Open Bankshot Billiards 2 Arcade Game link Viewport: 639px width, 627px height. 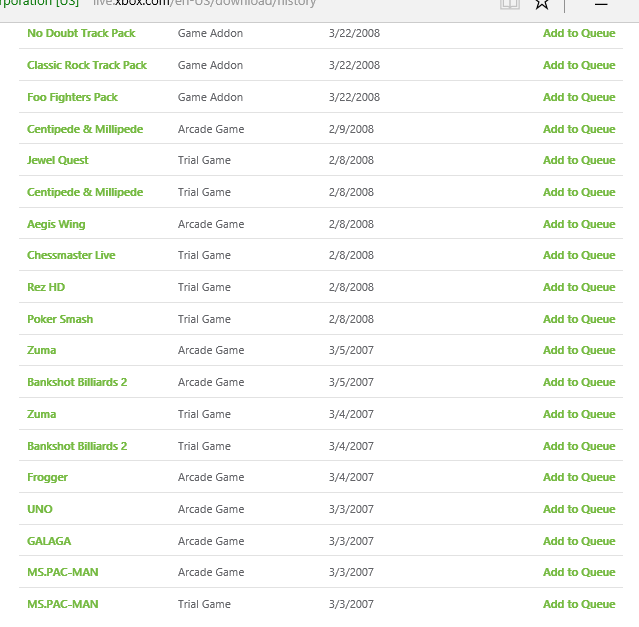click(77, 382)
